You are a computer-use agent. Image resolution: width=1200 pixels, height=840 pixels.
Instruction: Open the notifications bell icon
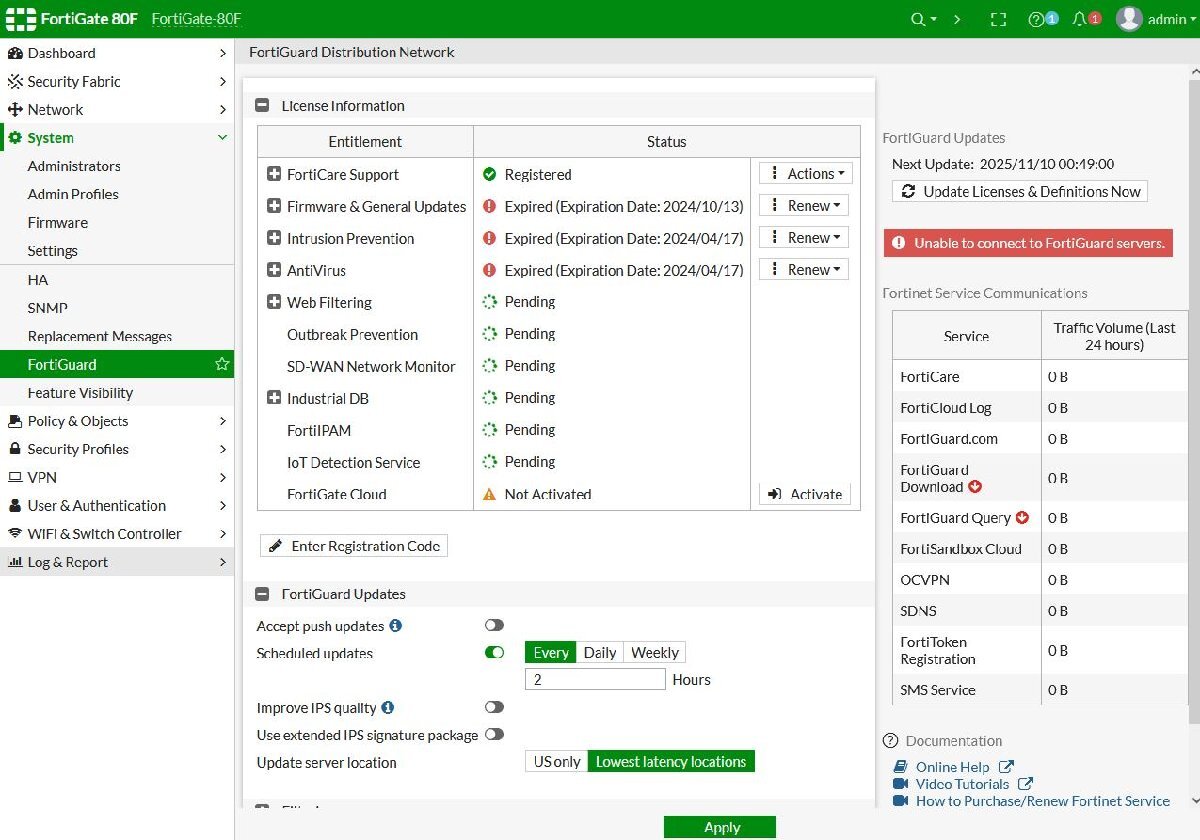click(x=1080, y=19)
